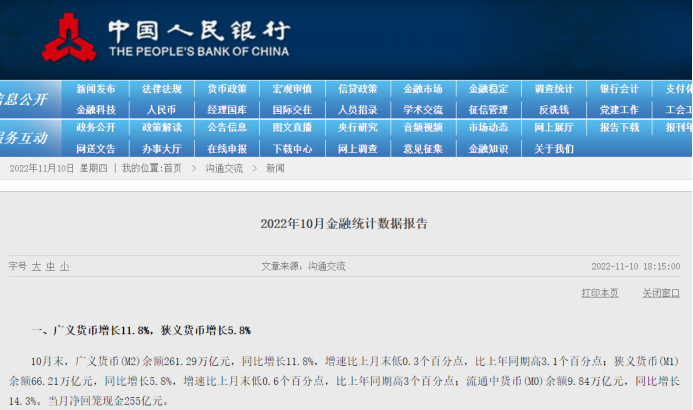Click the 首页 breadcrumb link
693x410 pixels.
coord(173,168)
